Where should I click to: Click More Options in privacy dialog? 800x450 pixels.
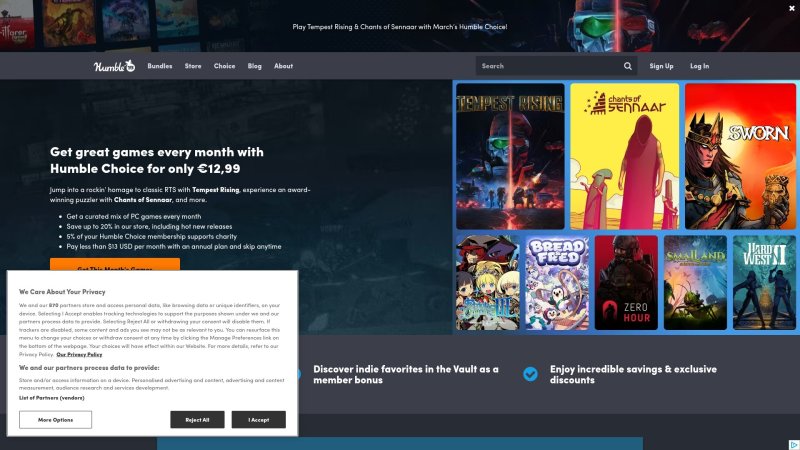[x=56, y=419]
